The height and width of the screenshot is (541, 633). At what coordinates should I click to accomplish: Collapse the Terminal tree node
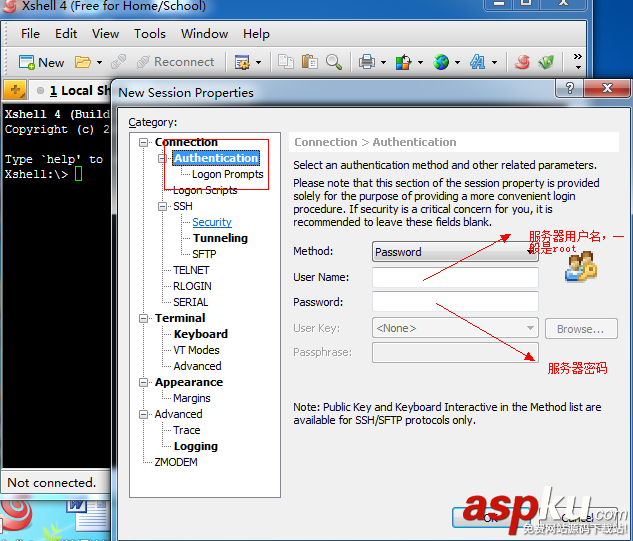[143, 318]
